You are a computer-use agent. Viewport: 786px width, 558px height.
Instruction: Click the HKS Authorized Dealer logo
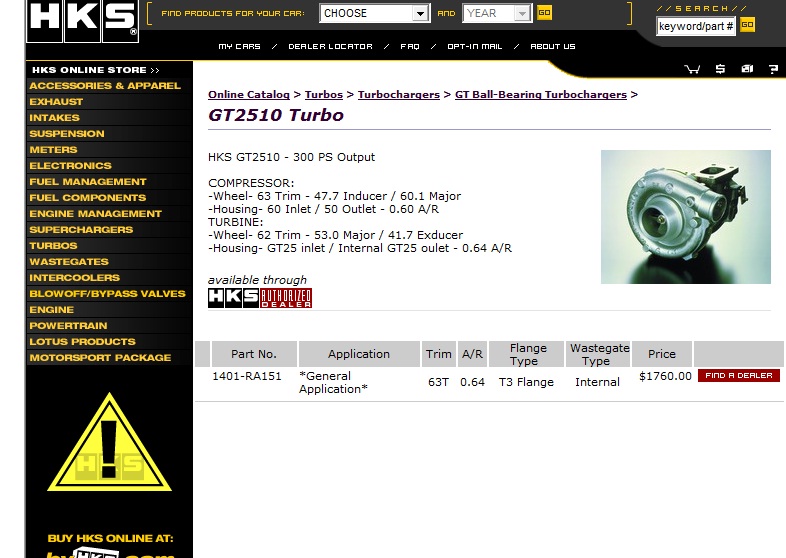[x=260, y=298]
